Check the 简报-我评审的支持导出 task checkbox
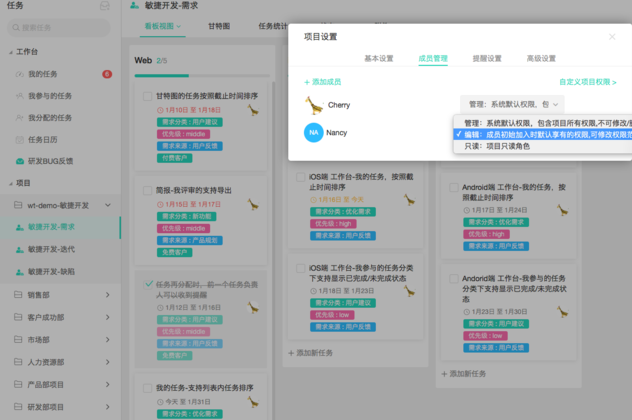Image resolution: width=632 pixels, height=420 pixels. pos(148,190)
